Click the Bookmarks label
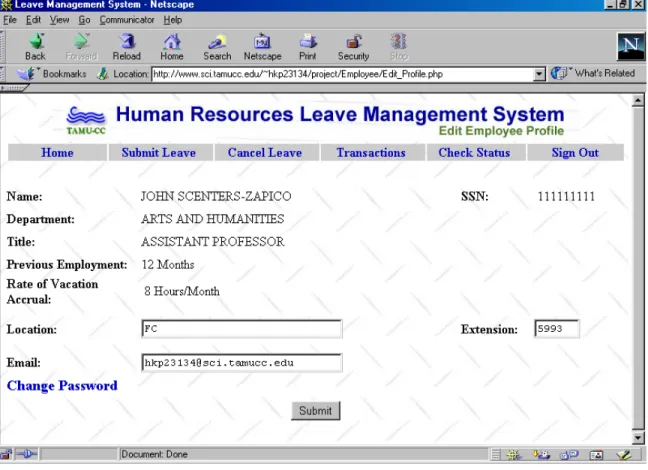This screenshot has height=470, width=648. 64,74
